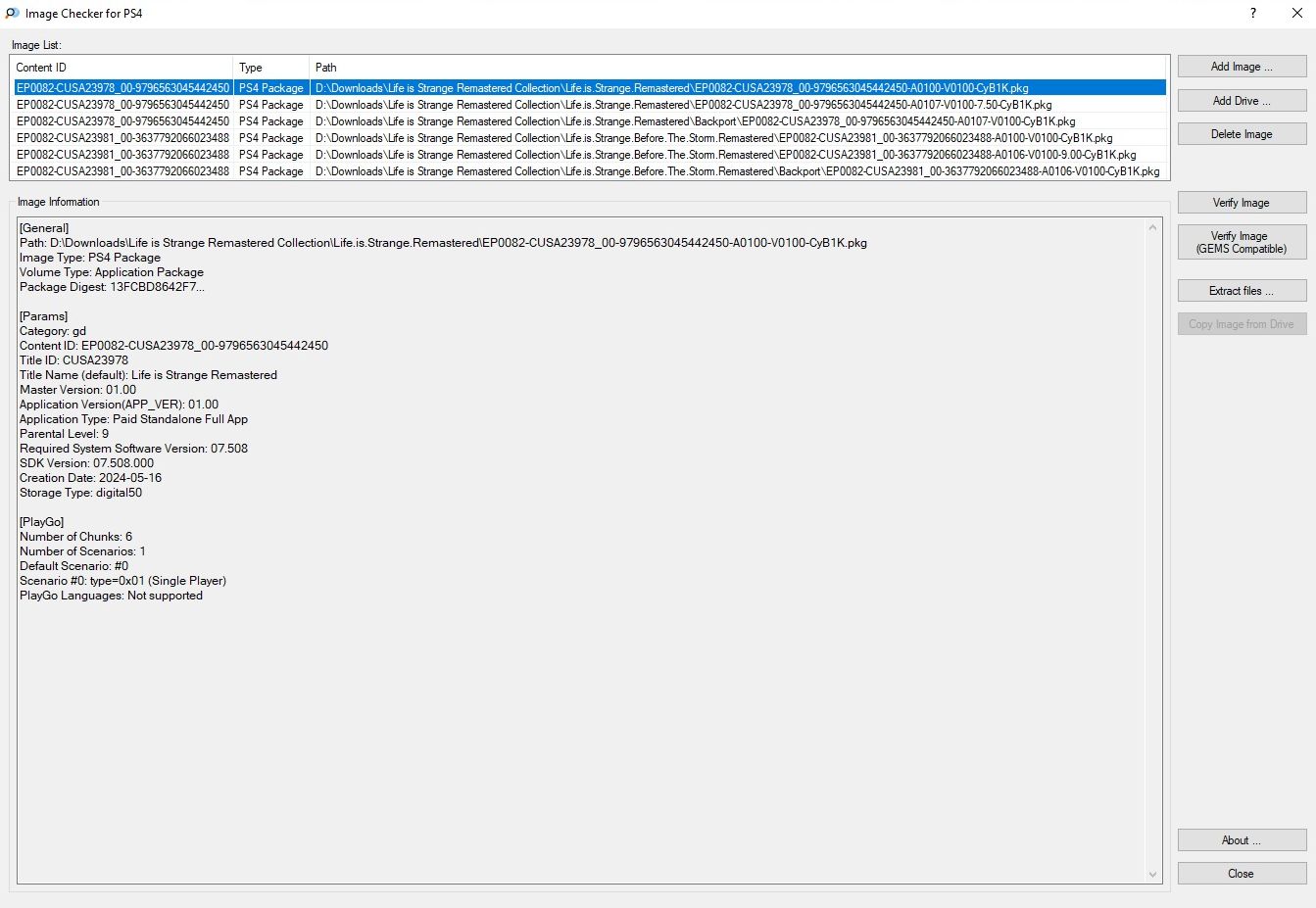This screenshot has height=908, width=1316.
Task: Click the greyed Copy Image from Drive button
Action: (1242, 324)
